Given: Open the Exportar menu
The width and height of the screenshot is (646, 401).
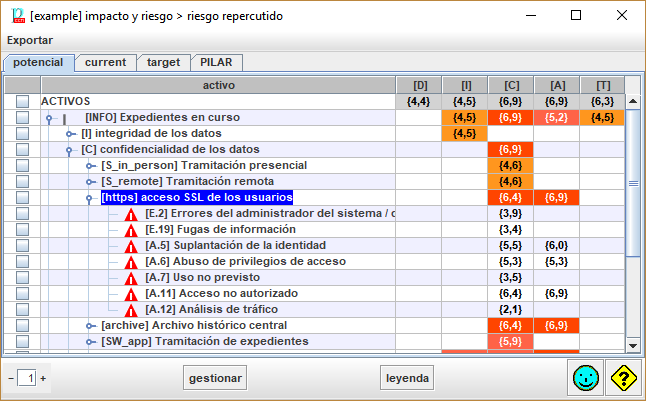Looking at the screenshot, I should coord(30,40).
